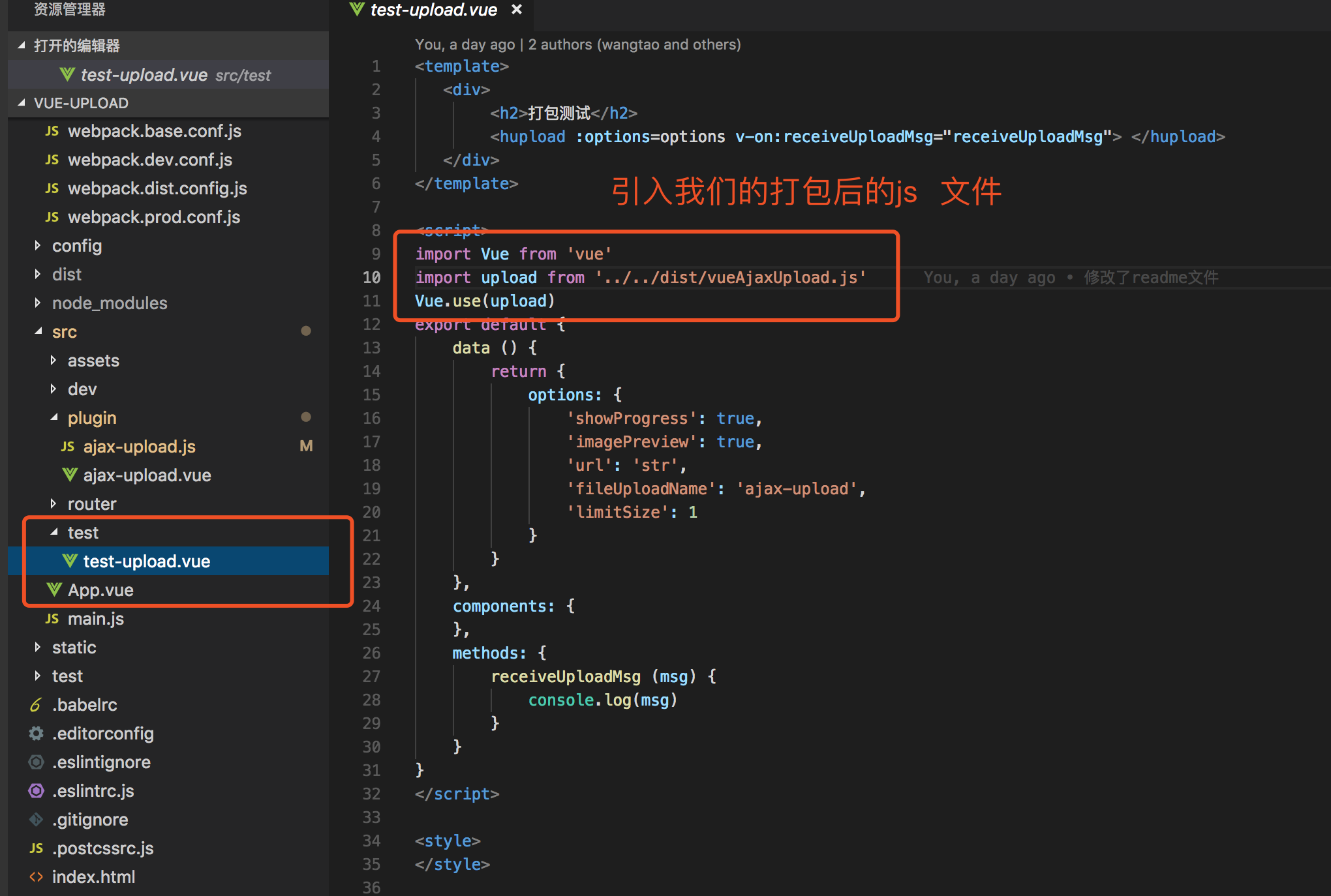Click the Babel icon next to .babelrc

[36, 705]
